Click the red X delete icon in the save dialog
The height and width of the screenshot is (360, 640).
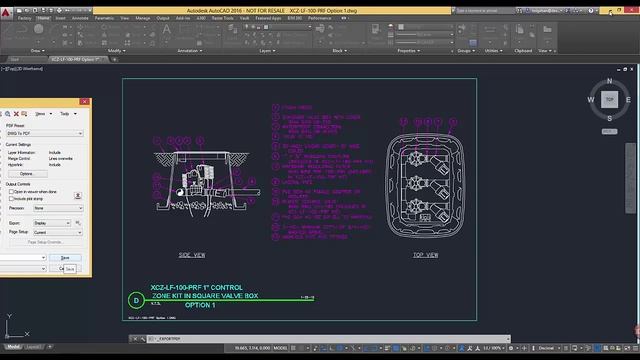coord(16,114)
